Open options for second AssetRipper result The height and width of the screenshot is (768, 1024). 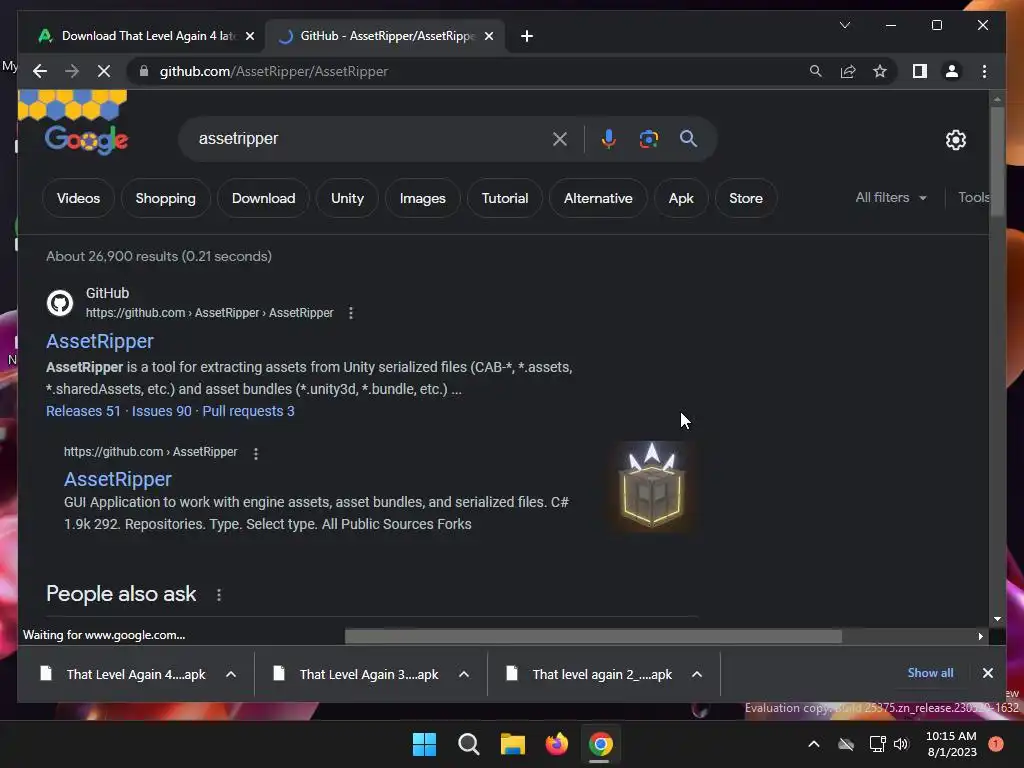256,453
